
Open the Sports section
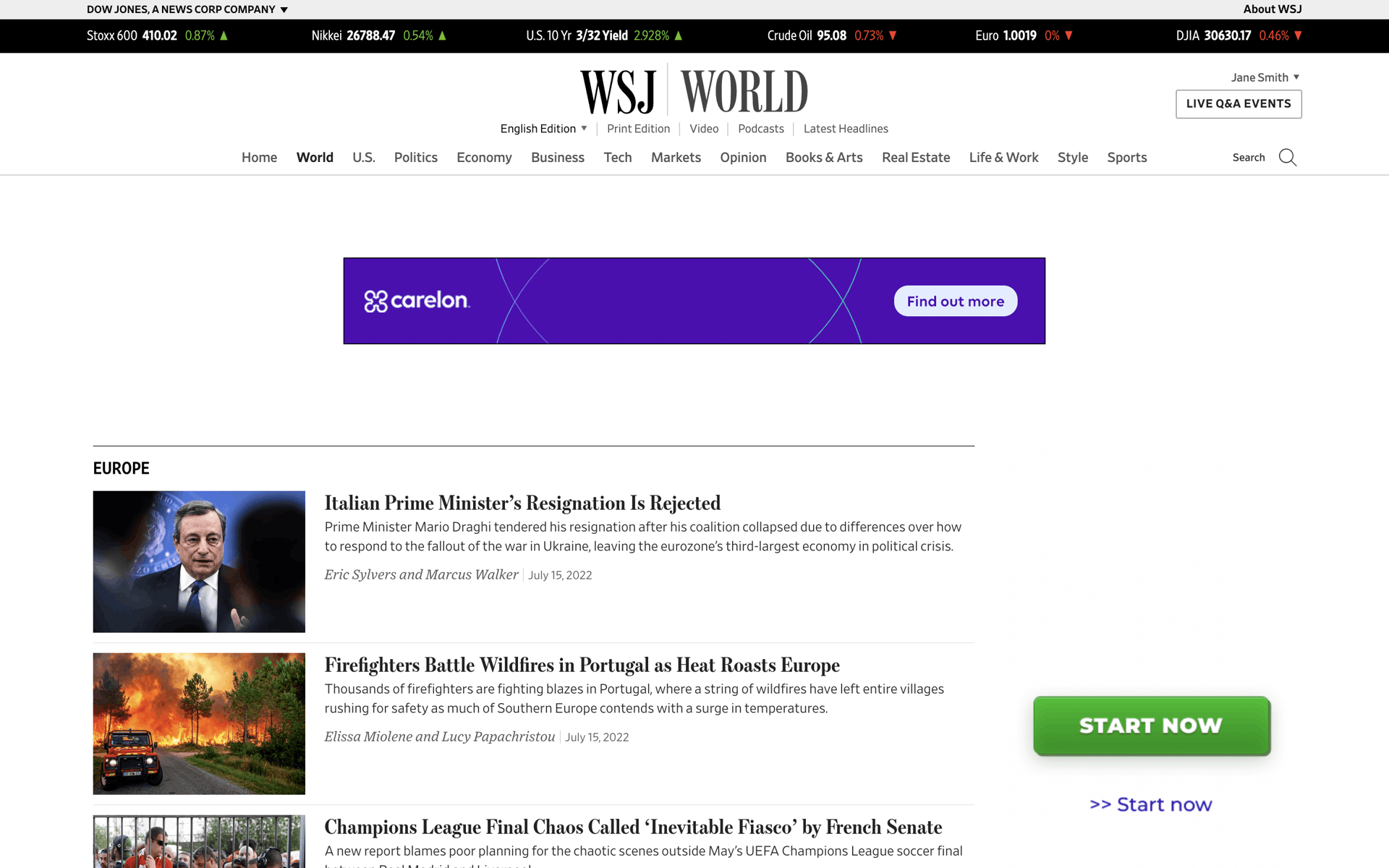[1127, 158]
